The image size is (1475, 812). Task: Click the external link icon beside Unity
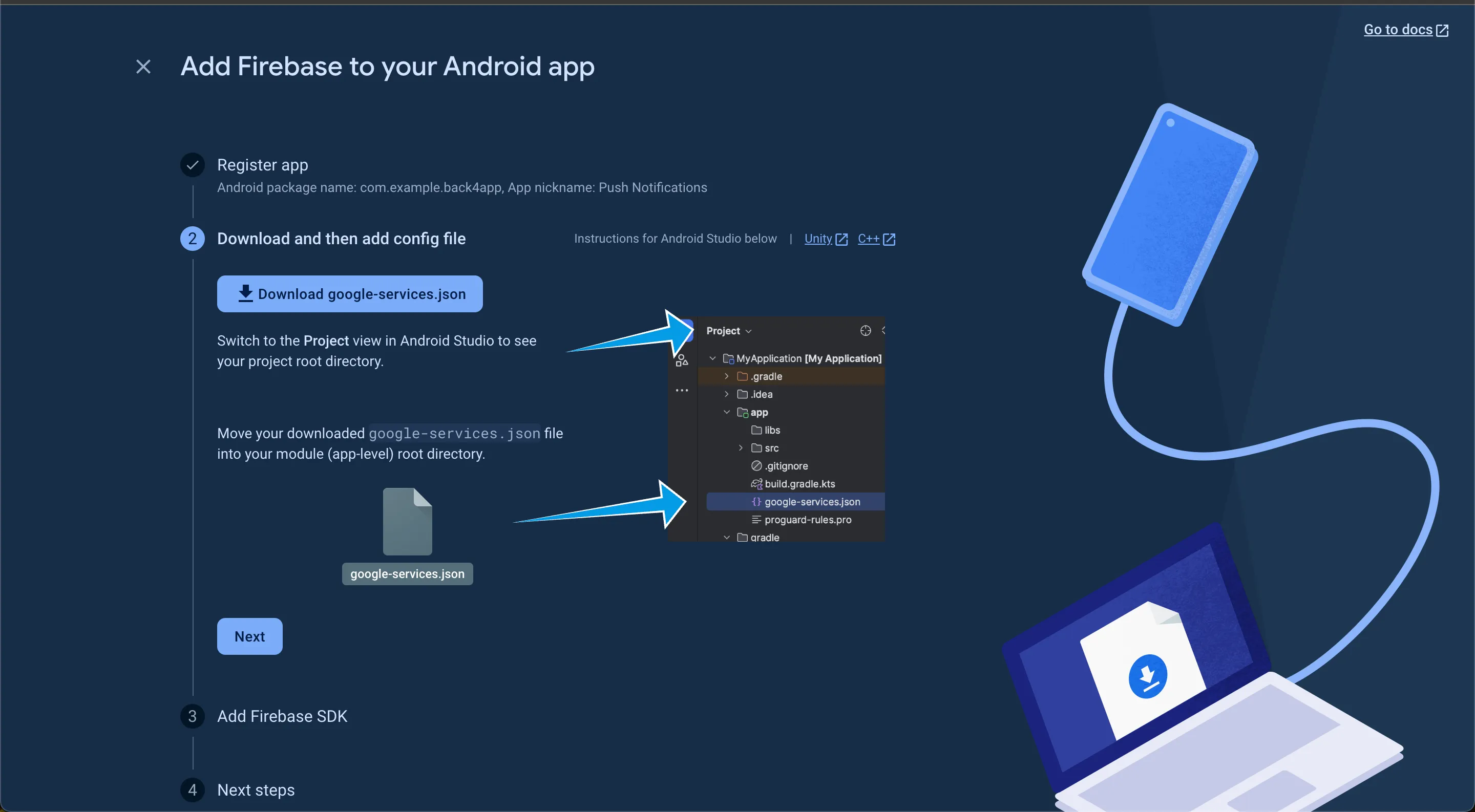[x=841, y=239]
